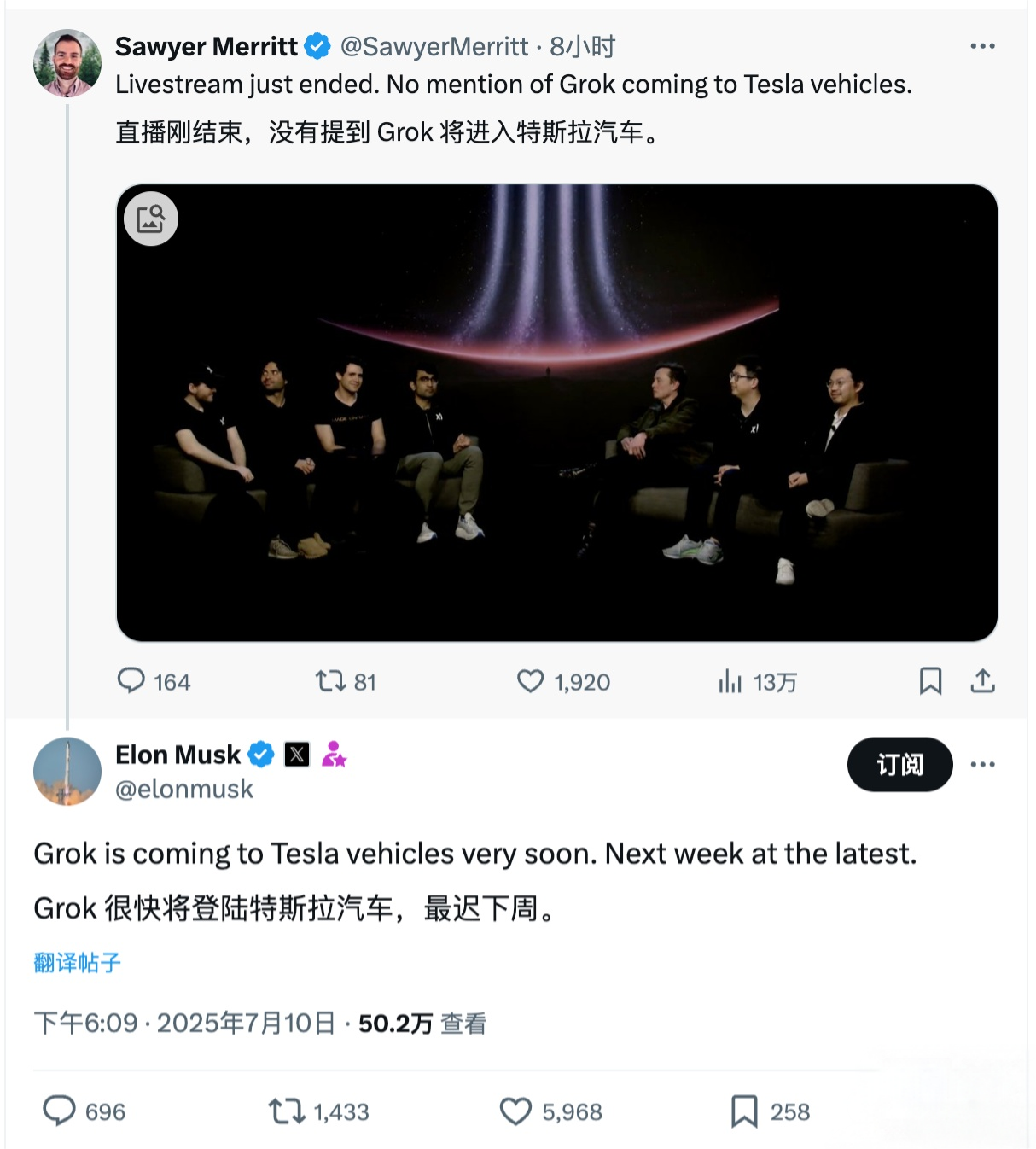Like Elon Musk's post

coord(515,1111)
